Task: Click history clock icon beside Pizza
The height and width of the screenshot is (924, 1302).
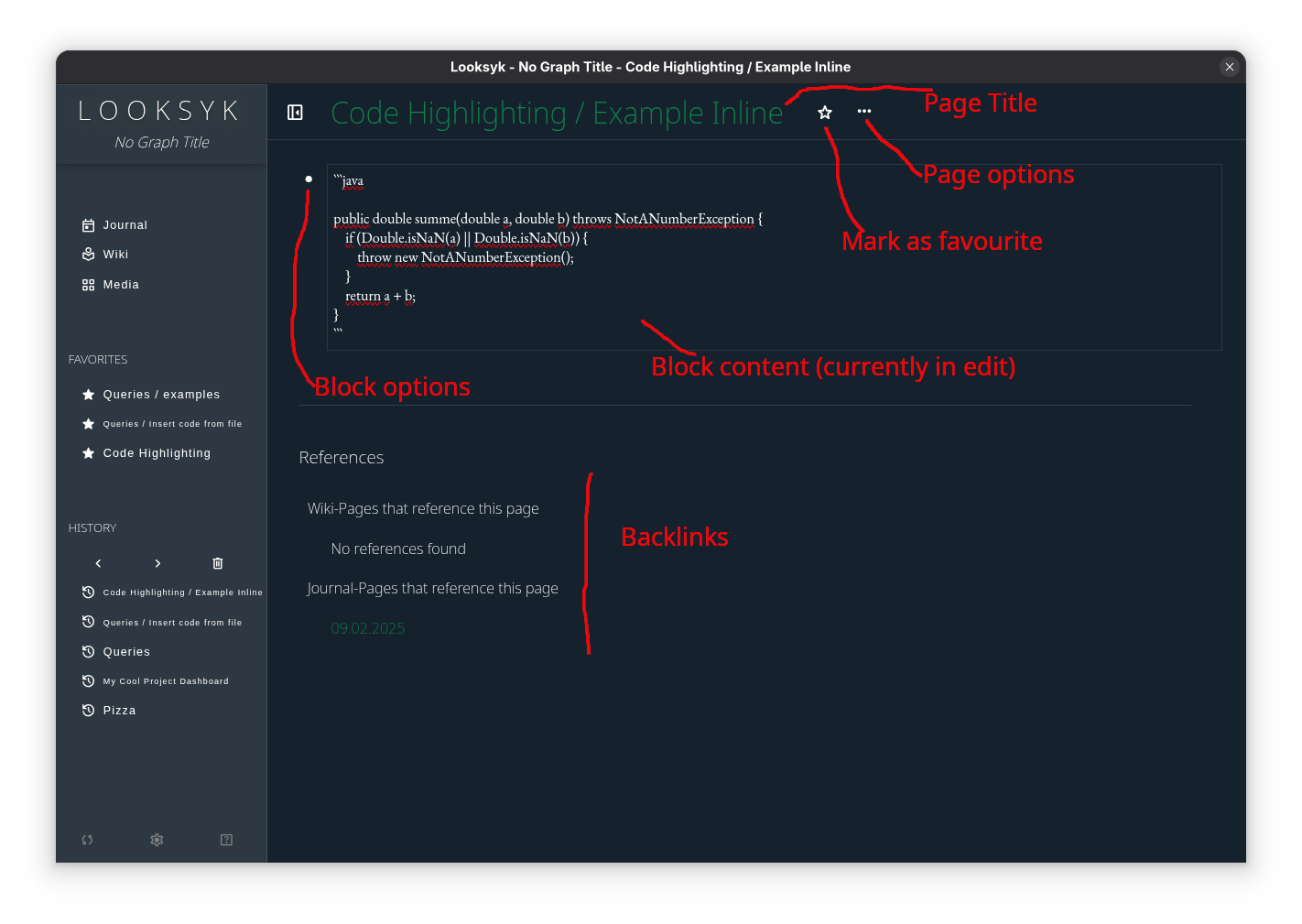Action: (x=88, y=711)
